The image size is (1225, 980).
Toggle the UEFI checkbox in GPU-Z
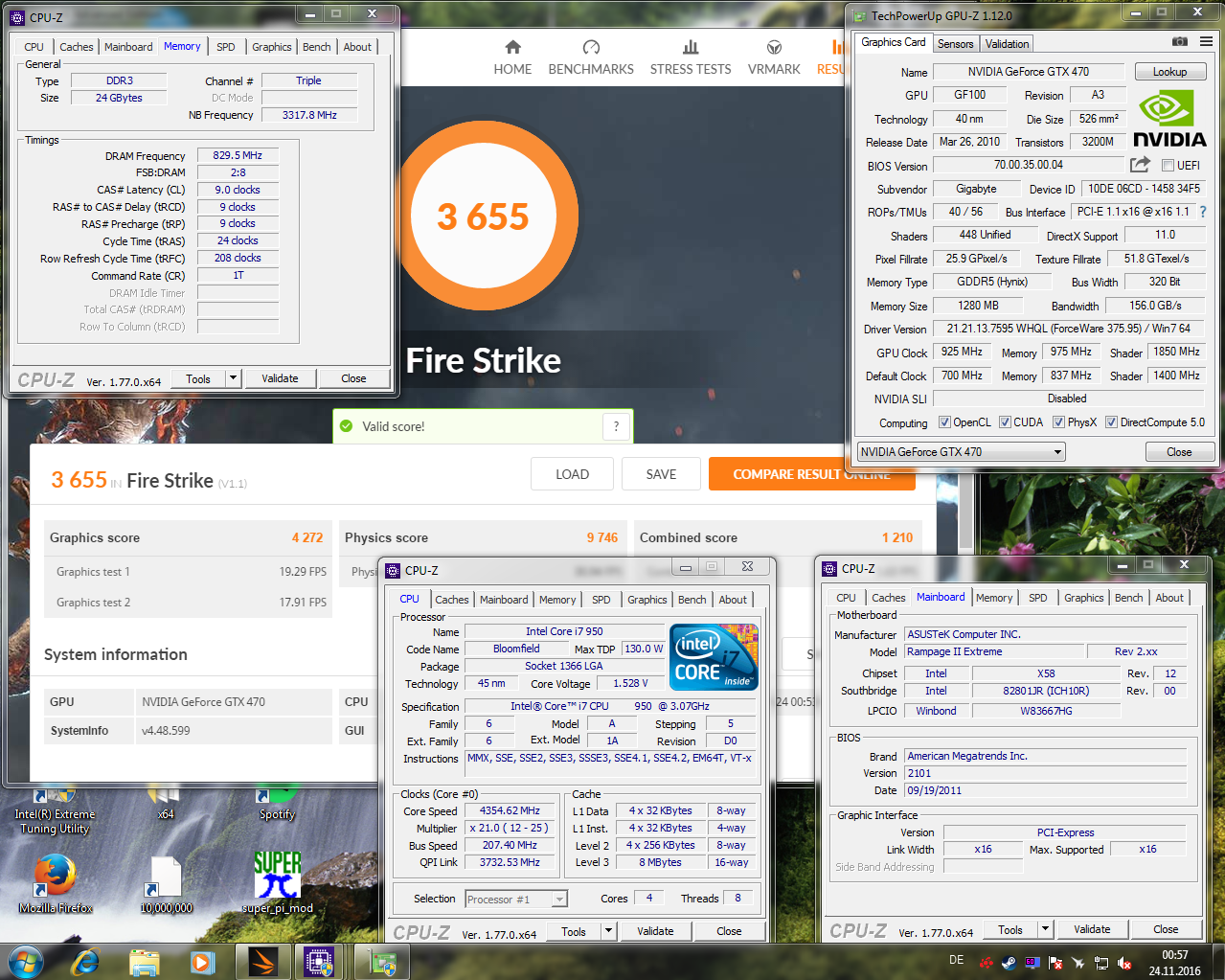1168,165
